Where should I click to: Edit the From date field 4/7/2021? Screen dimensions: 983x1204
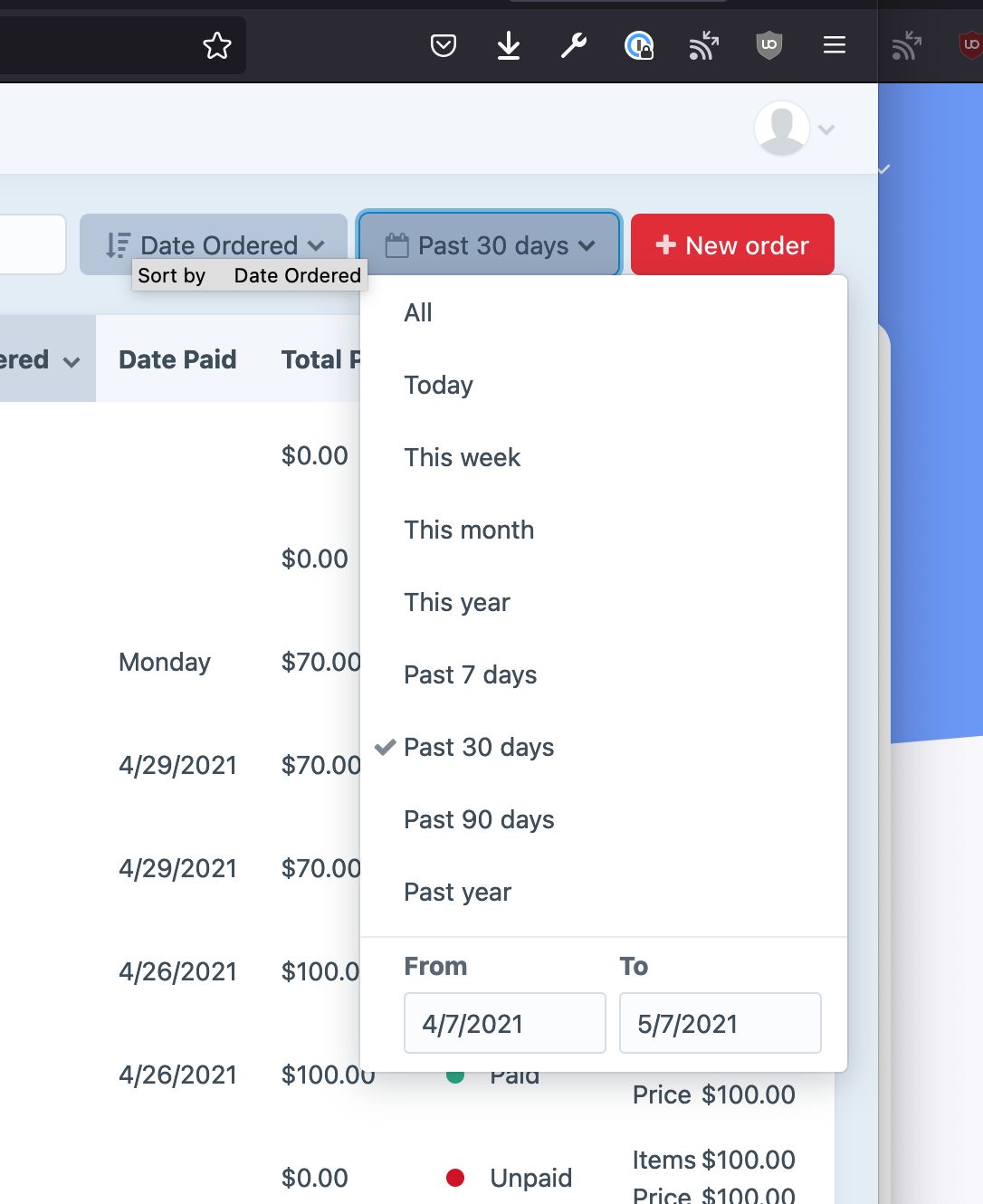[x=505, y=1023]
